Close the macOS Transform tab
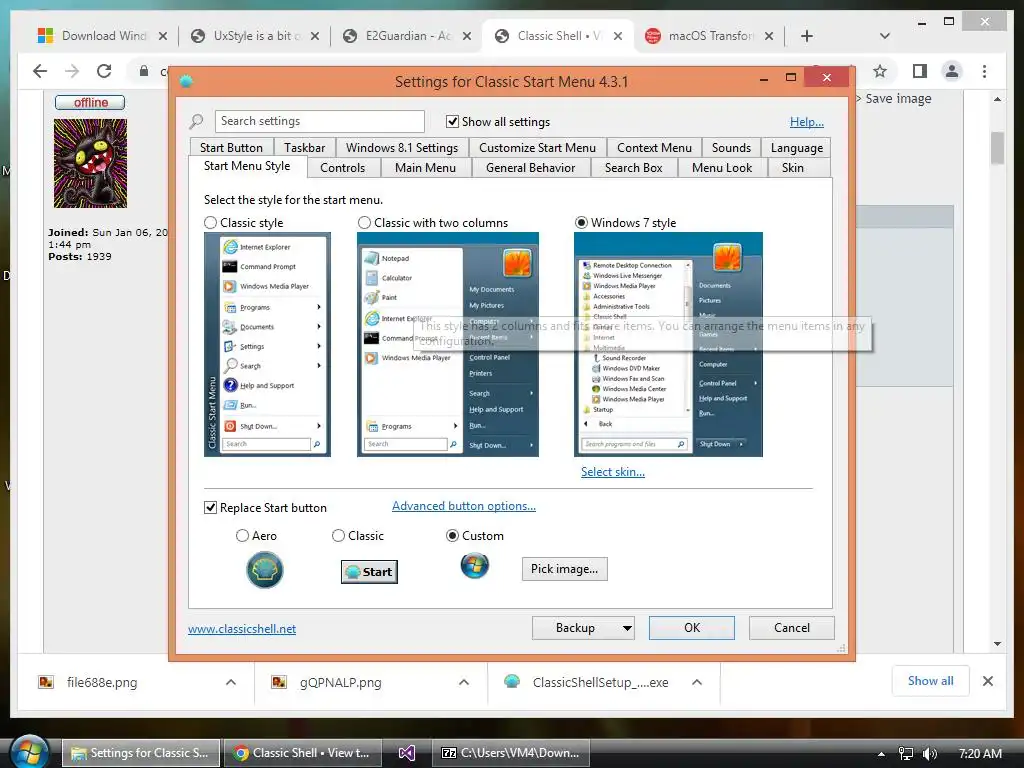The height and width of the screenshot is (768, 1024). pyautogui.click(x=769, y=36)
